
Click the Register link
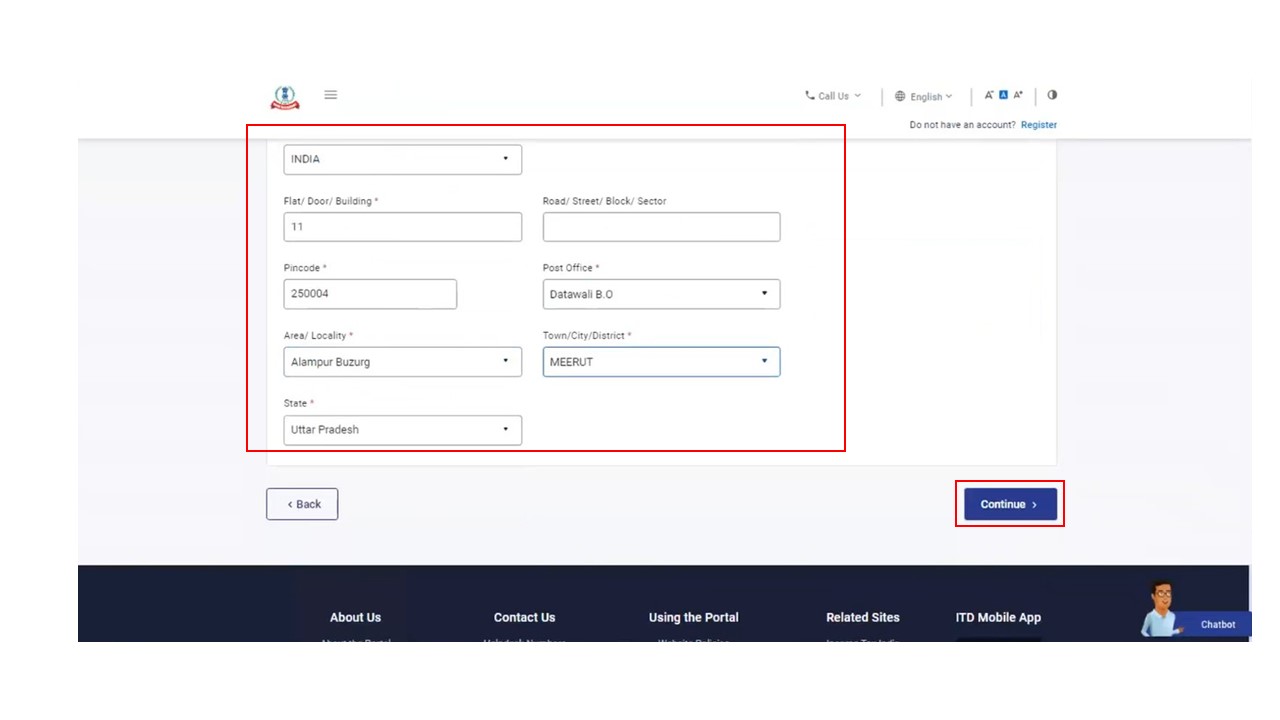pyautogui.click(x=1038, y=125)
